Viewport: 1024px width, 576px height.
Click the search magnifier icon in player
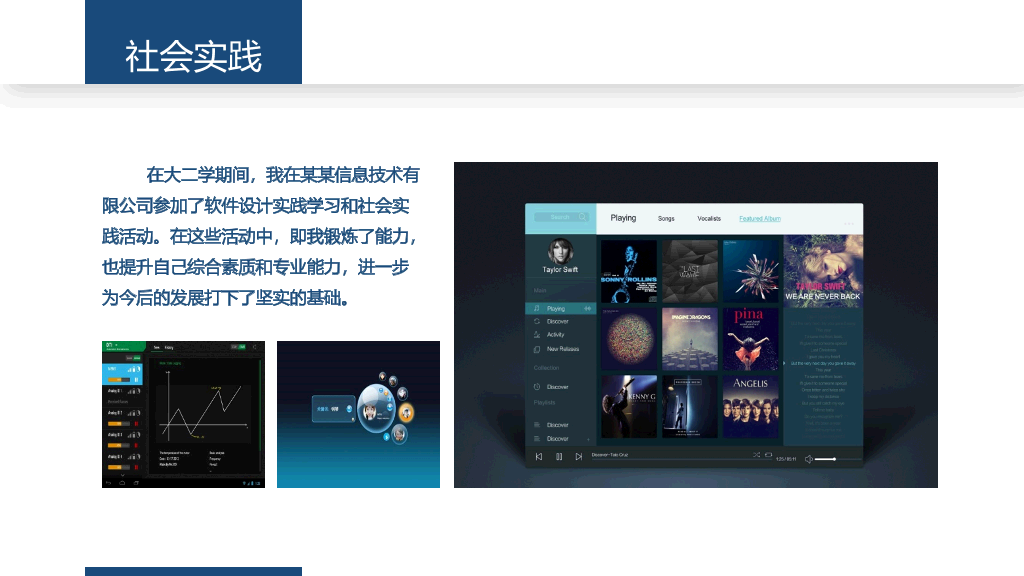(583, 217)
